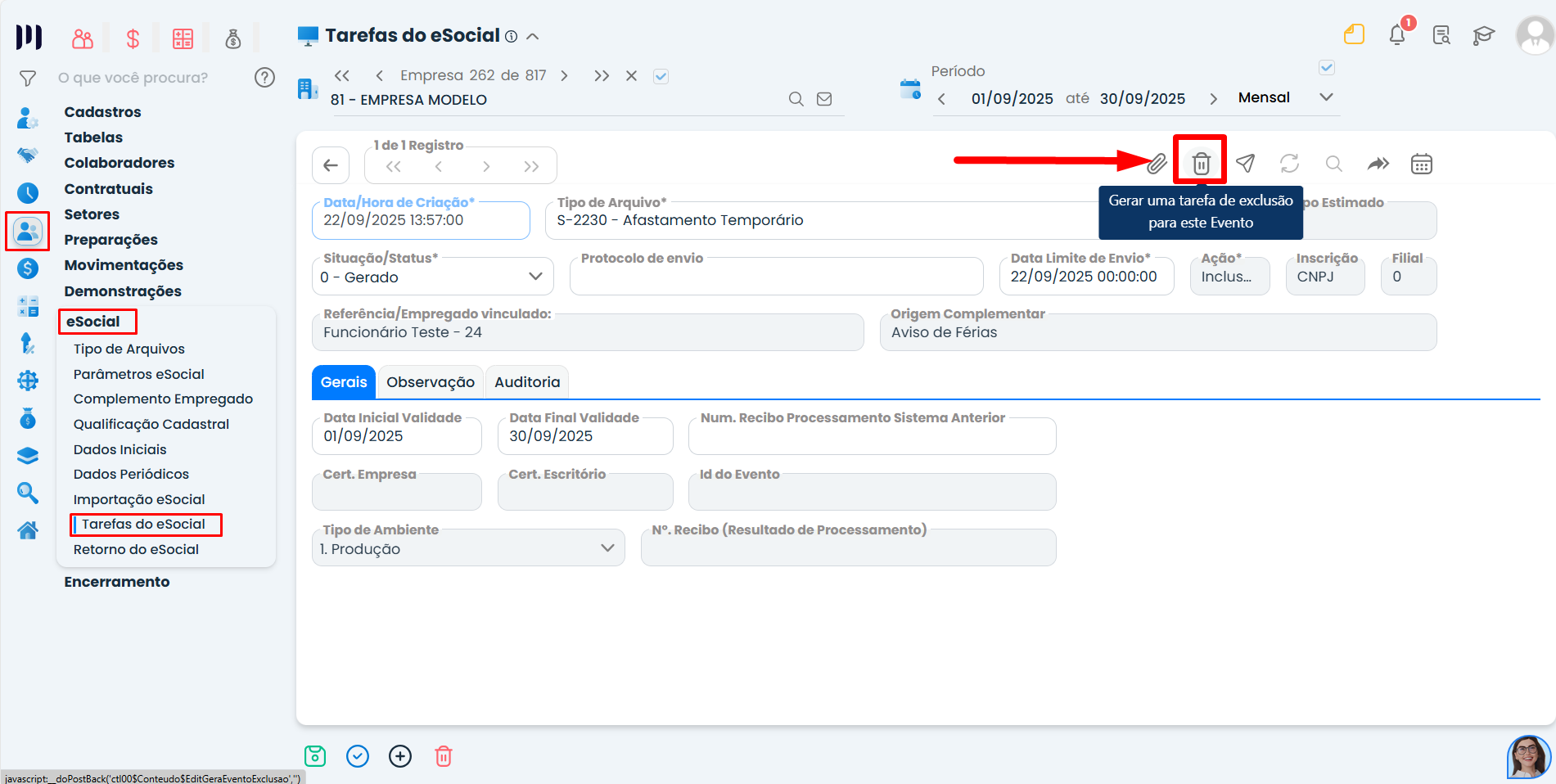Switch to the Observação tab
Screen dimensions: 1556x784
point(430,382)
